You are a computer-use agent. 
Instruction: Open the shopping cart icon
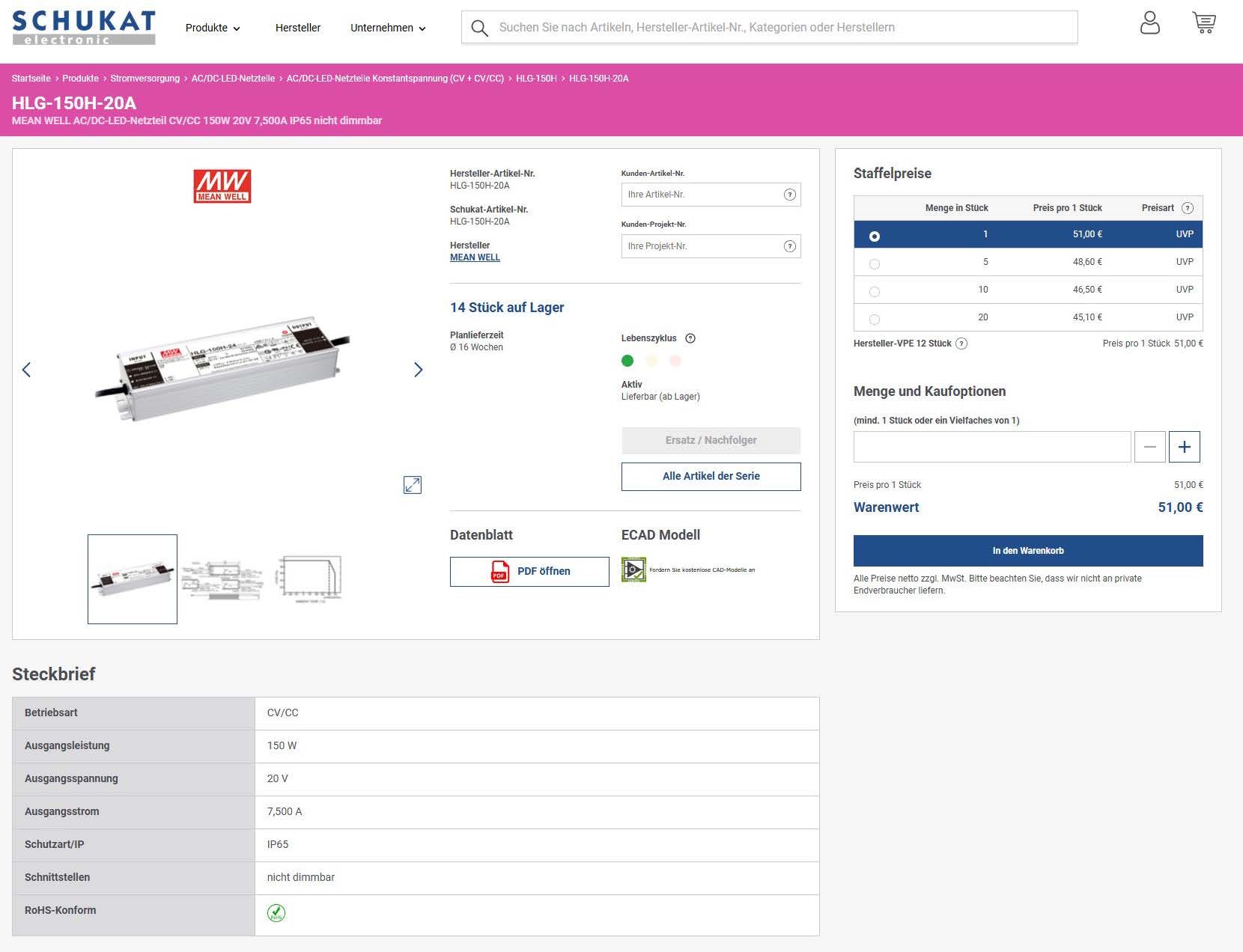(1204, 23)
